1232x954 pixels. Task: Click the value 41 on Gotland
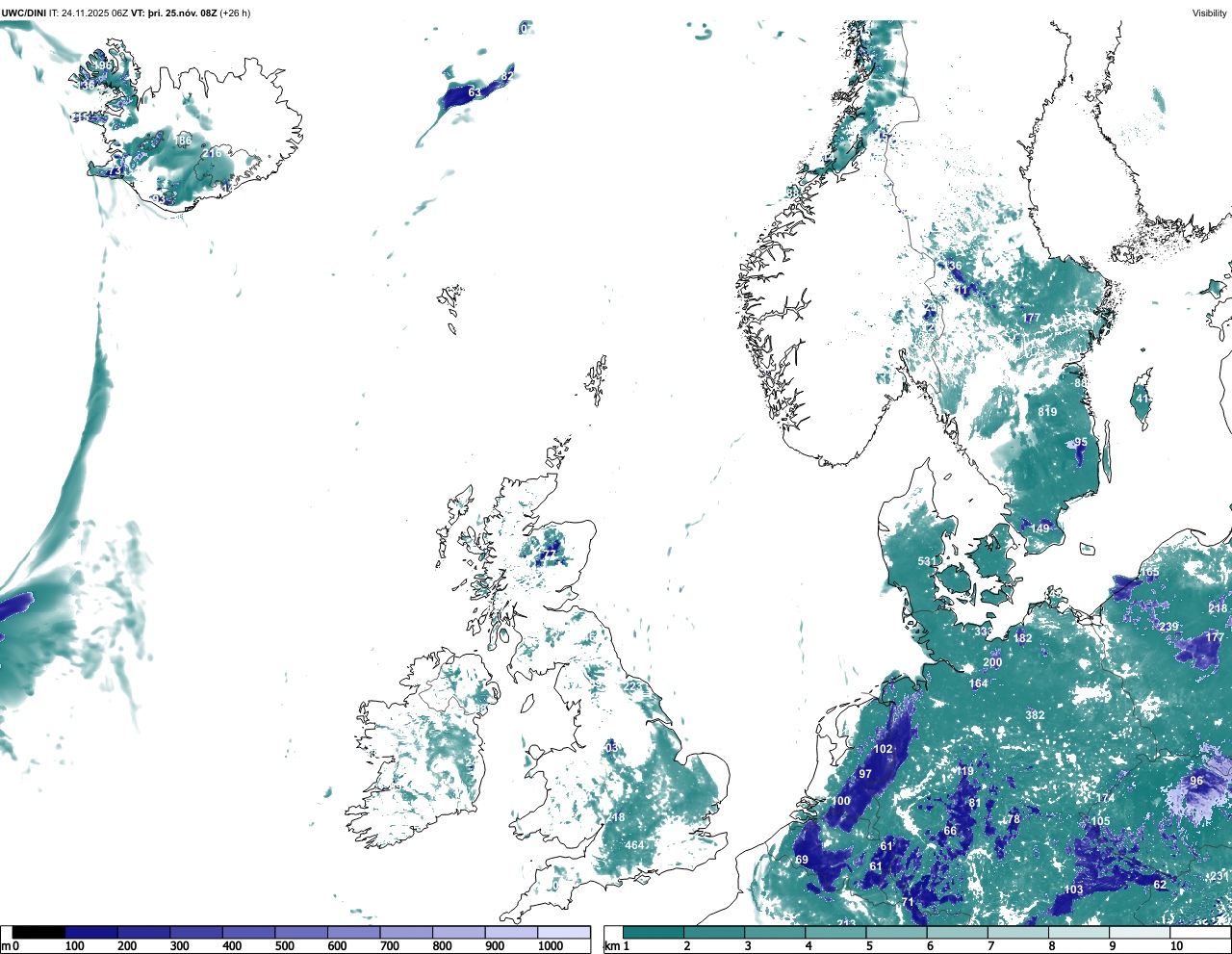click(x=1142, y=399)
